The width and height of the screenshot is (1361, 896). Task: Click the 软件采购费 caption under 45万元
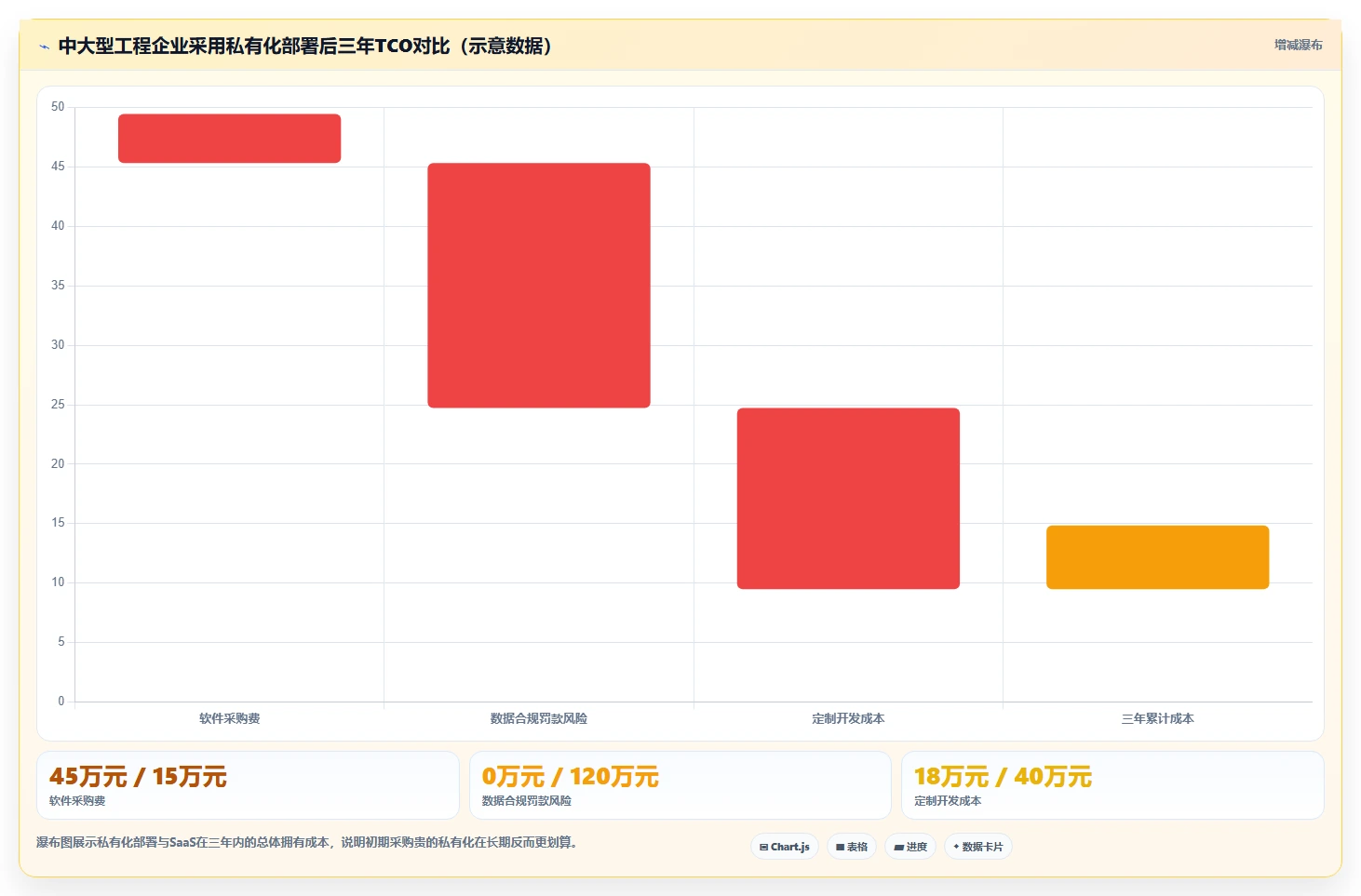tap(77, 801)
